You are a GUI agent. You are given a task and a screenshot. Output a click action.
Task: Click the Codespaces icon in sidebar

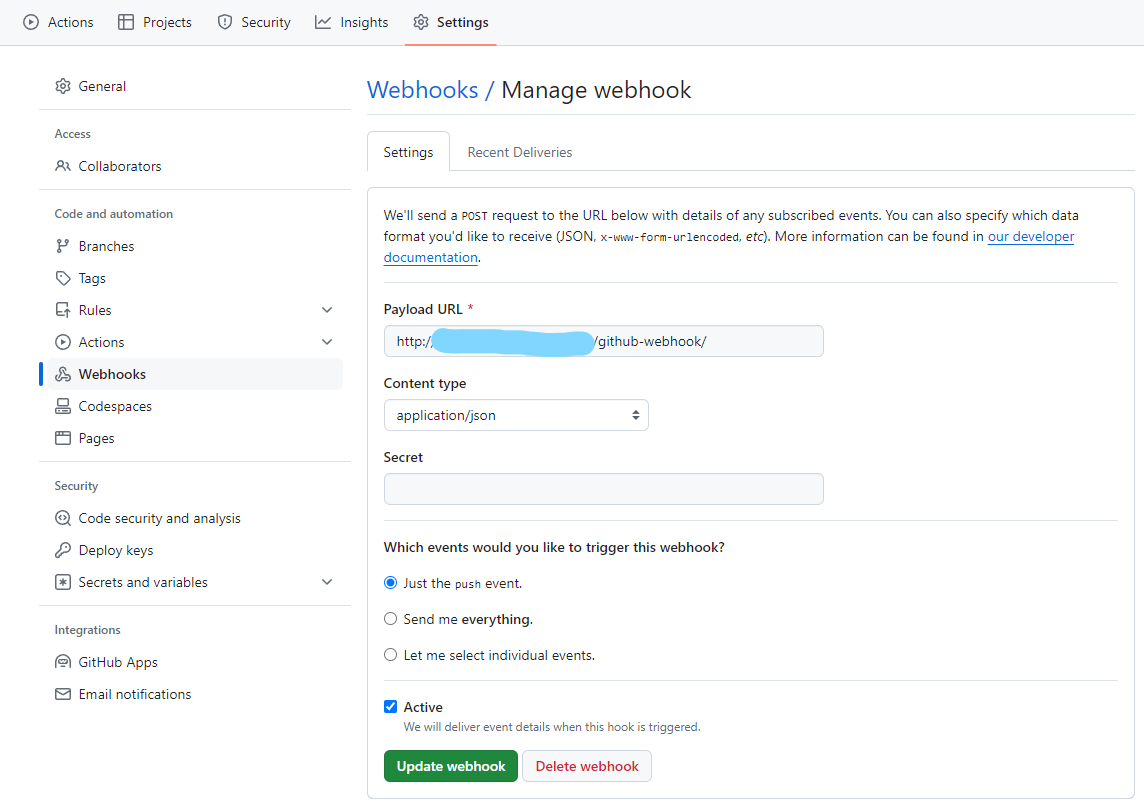[x=63, y=406]
